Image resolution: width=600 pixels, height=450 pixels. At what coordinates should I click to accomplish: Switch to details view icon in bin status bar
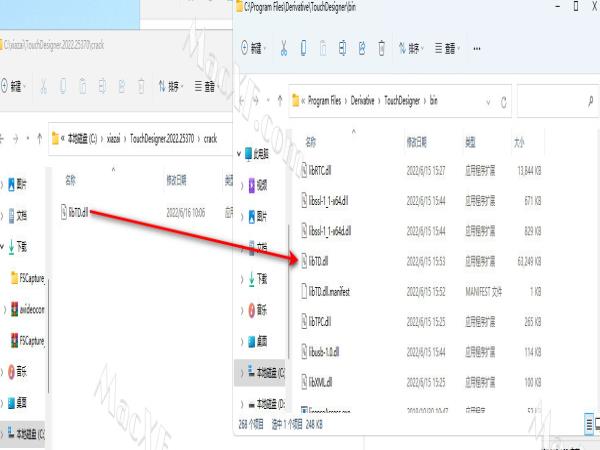(589, 424)
